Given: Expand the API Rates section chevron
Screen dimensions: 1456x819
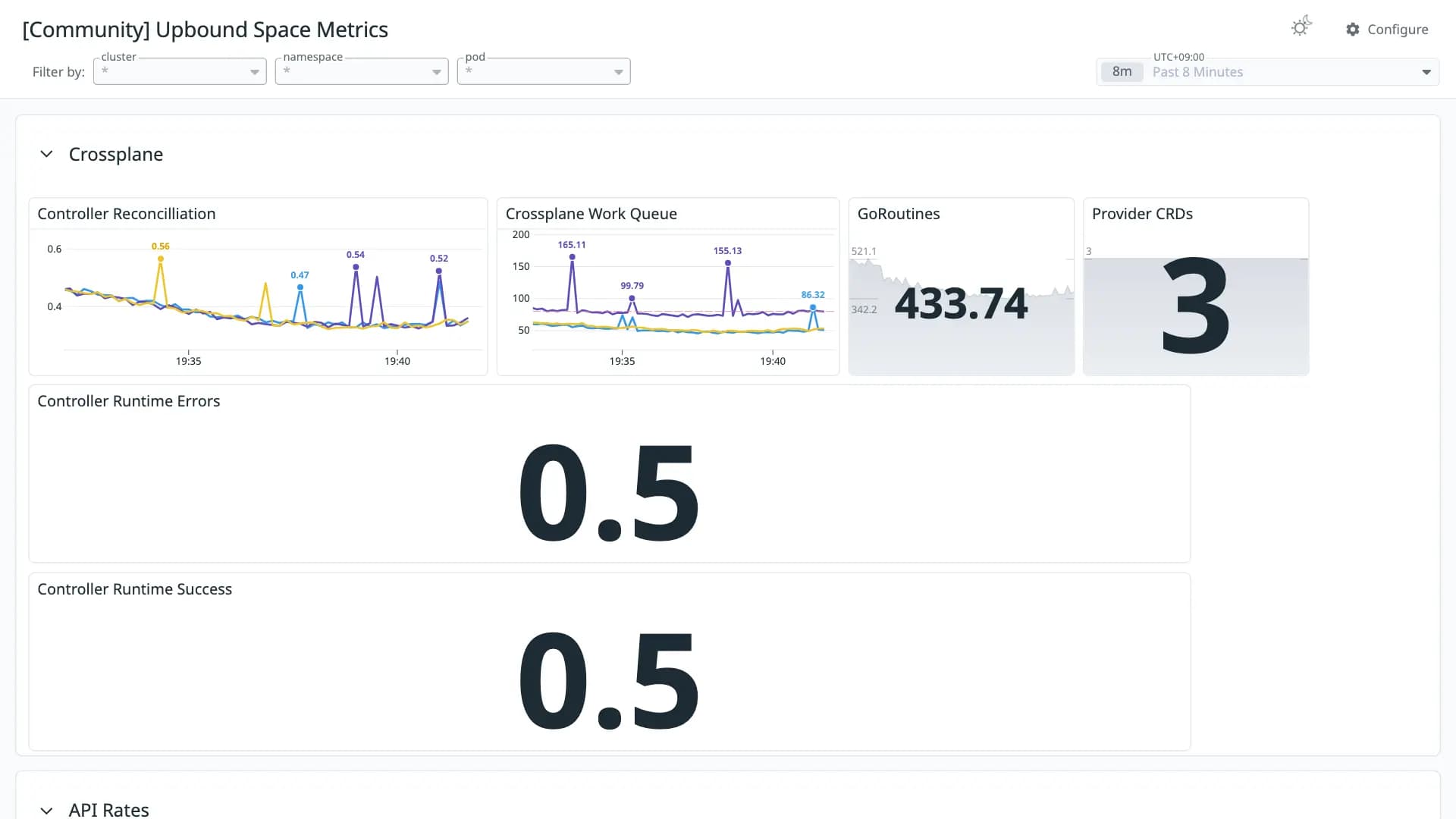Looking at the screenshot, I should [x=46, y=810].
